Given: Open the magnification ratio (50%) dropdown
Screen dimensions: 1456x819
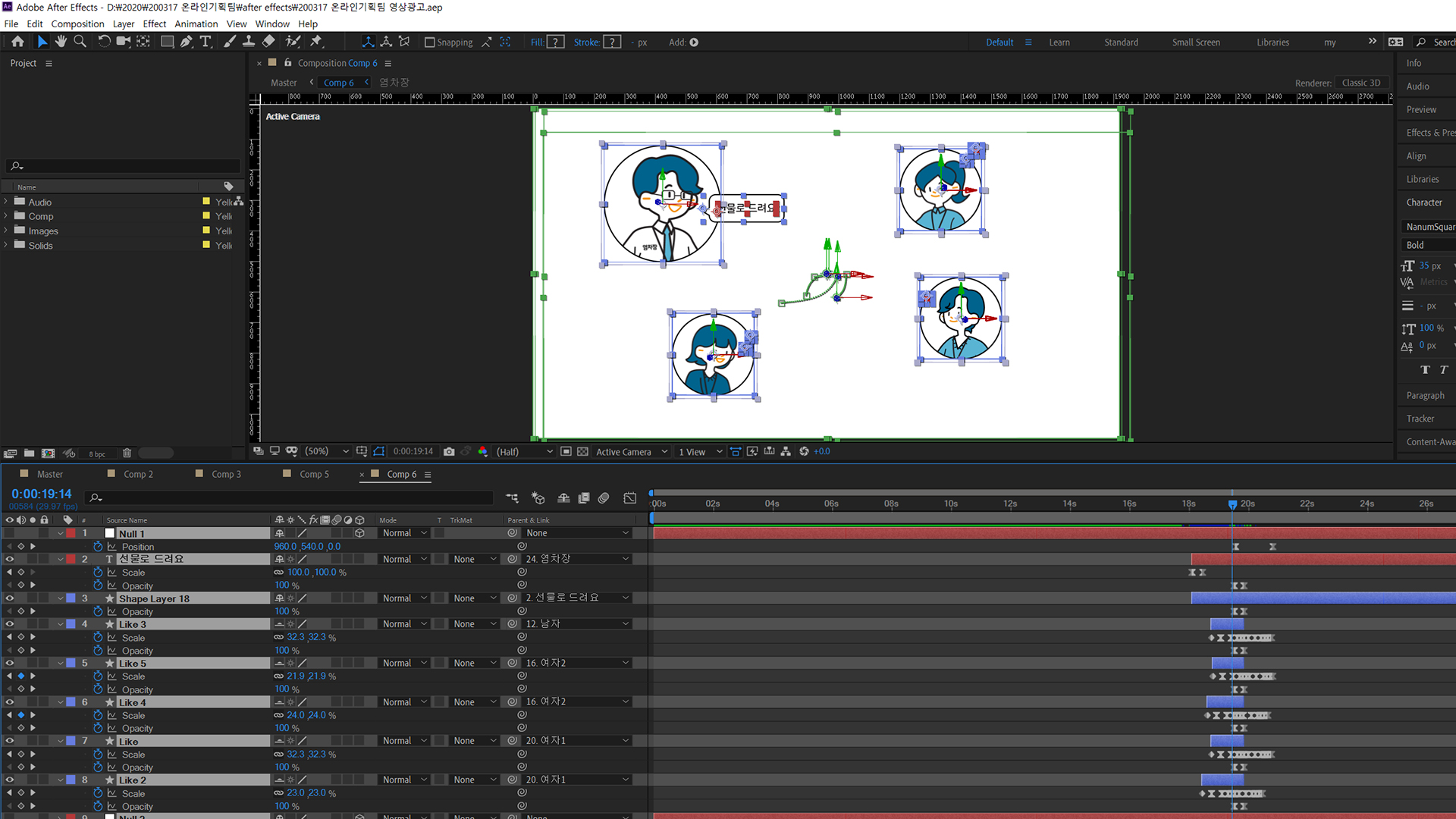Looking at the screenshot, I should [x=326, y=452].
